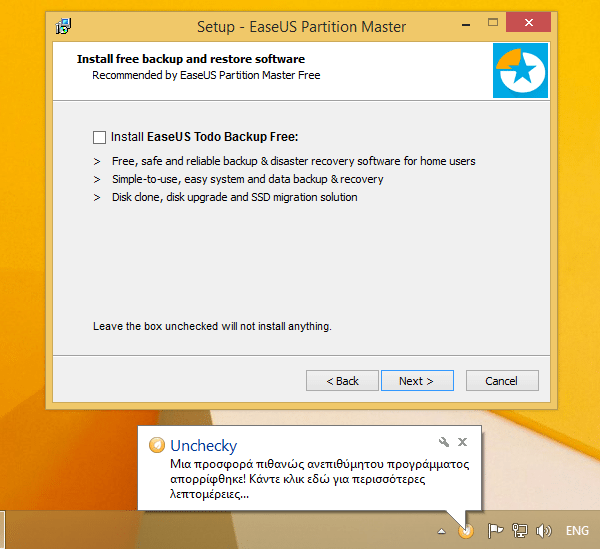Click the setup installer icon in title bar
Screen dimensions: 600x549
(63, 26)
